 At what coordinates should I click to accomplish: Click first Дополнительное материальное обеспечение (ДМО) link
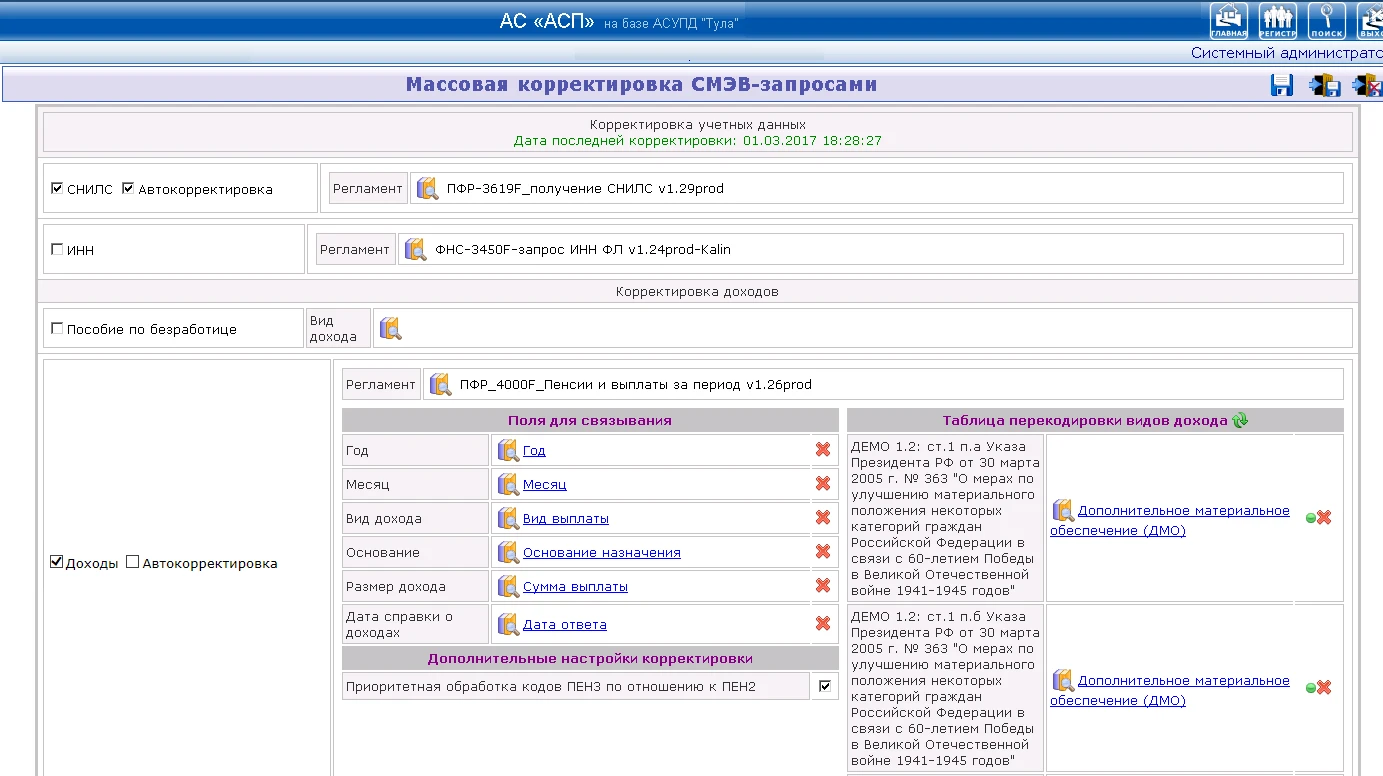pos(1170,521)
